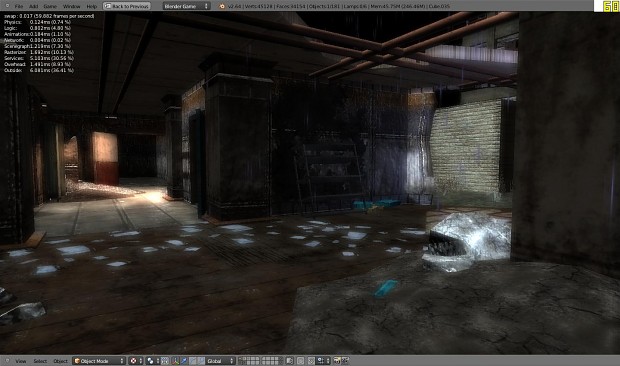Select a layer in second layer grid
The height and width of the screenshot is (366, 620).
272,360
